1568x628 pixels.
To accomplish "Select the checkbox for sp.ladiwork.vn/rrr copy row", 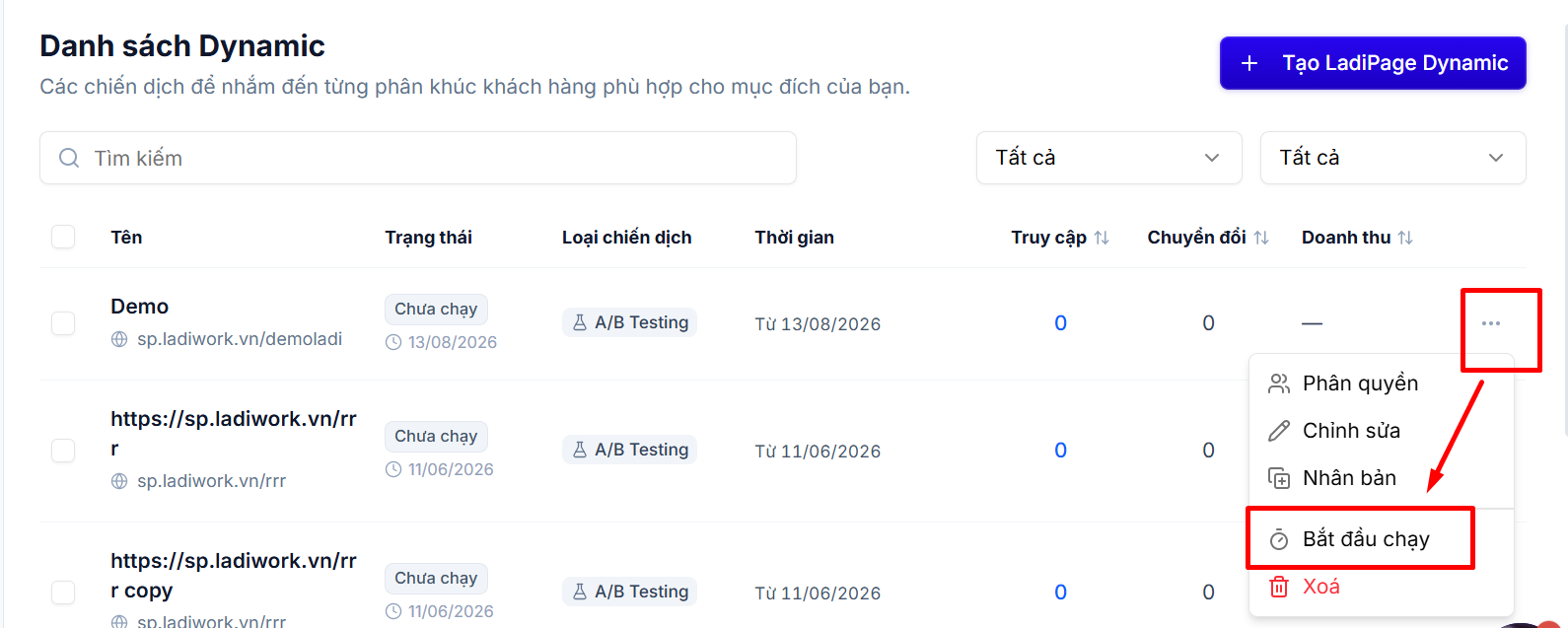I will point(63,592).
